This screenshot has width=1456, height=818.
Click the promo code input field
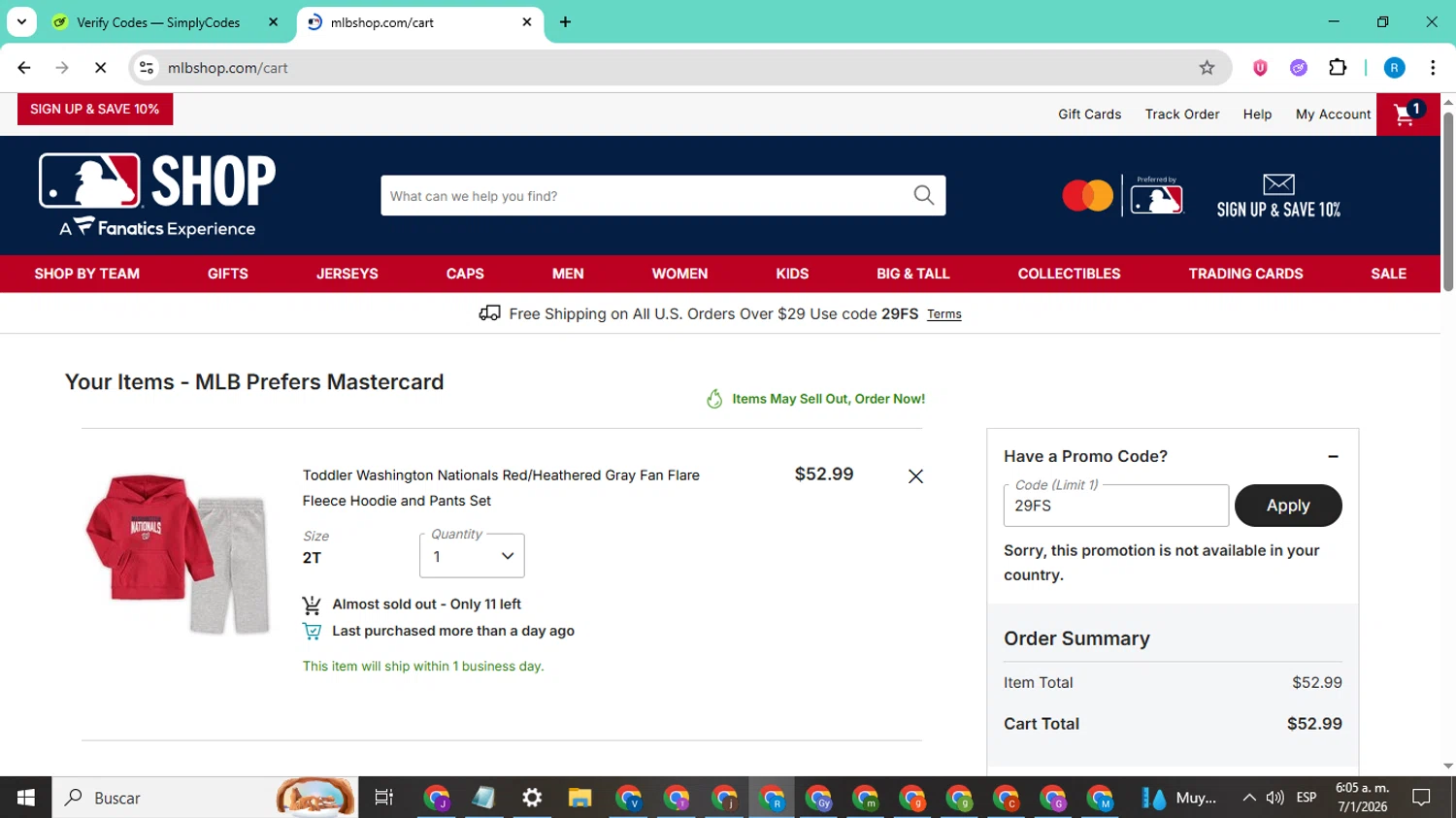click(x=1116, y=506)
